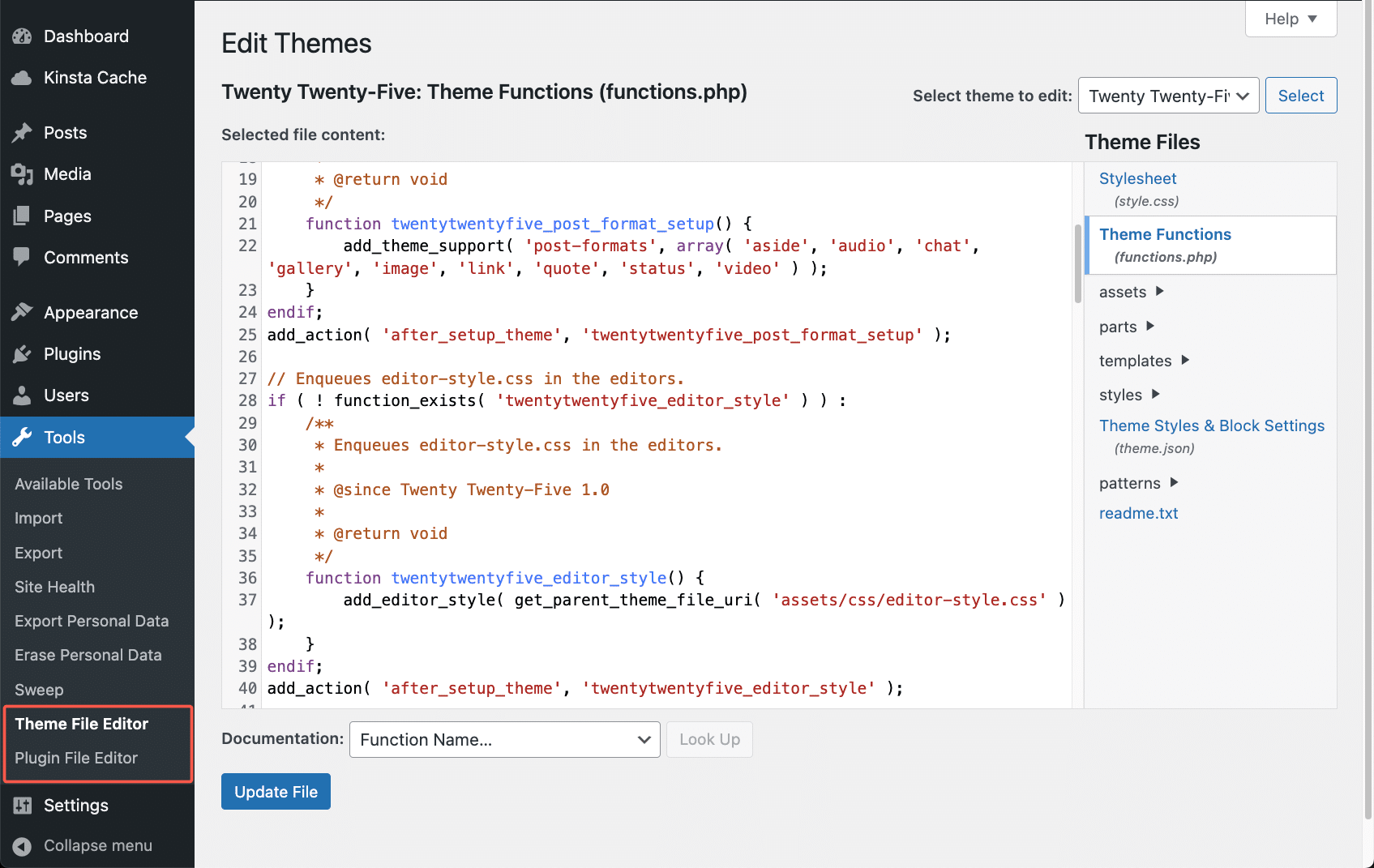Viewport: 1374px width, 868px height.
Task: Click the Users person icon
Action: click(x=22, y=396)
